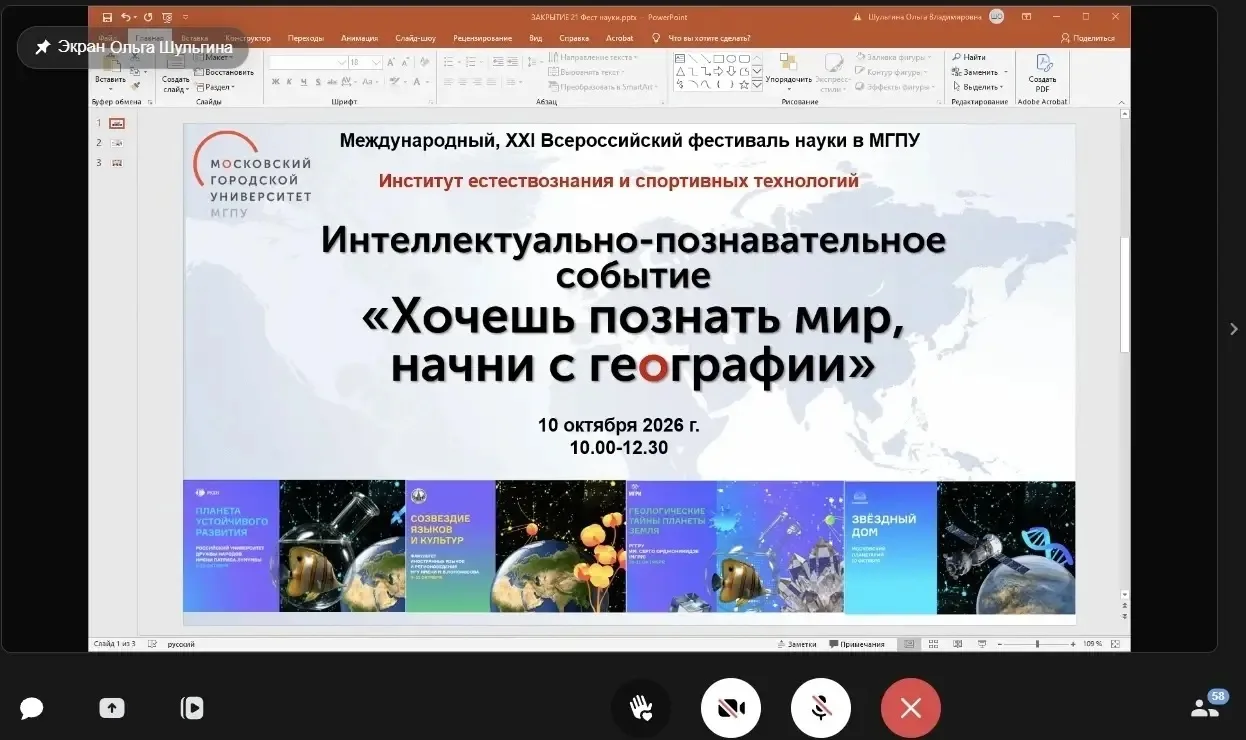Toggle strikethrough abc formatting

332,82
